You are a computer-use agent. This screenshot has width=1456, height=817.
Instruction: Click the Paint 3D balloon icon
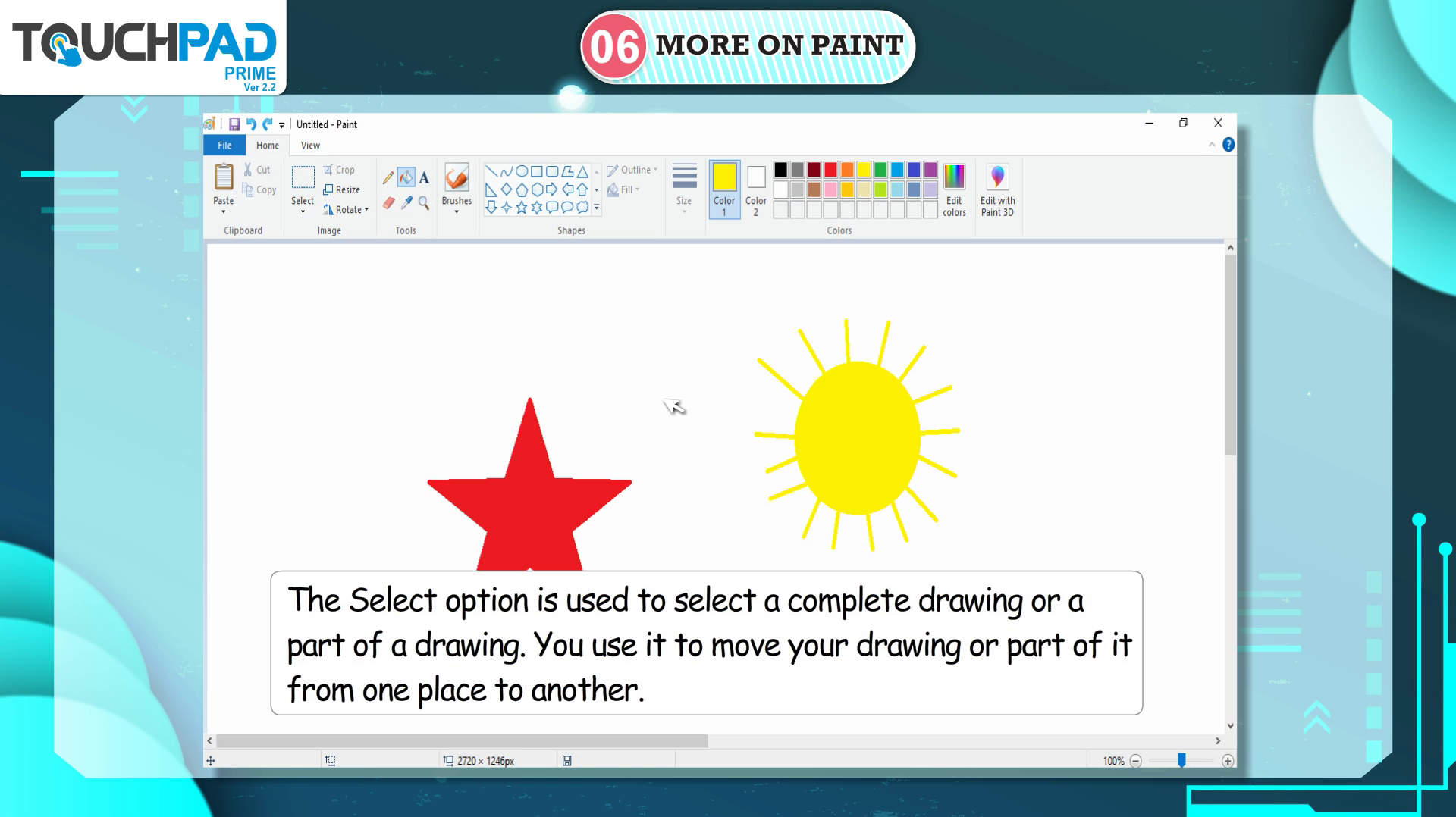tap(997, 177)
